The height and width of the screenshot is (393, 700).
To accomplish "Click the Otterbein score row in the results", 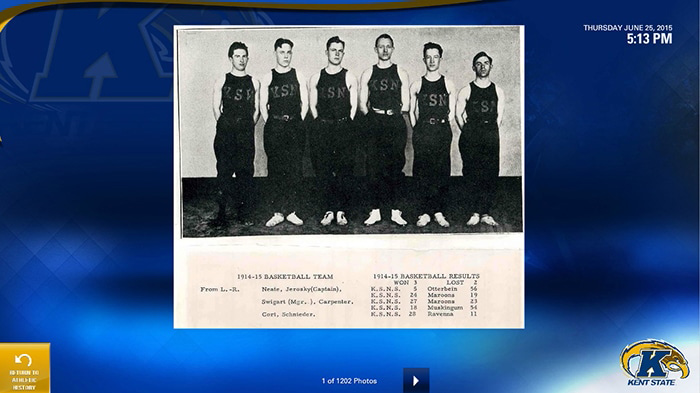I will 424,289.
